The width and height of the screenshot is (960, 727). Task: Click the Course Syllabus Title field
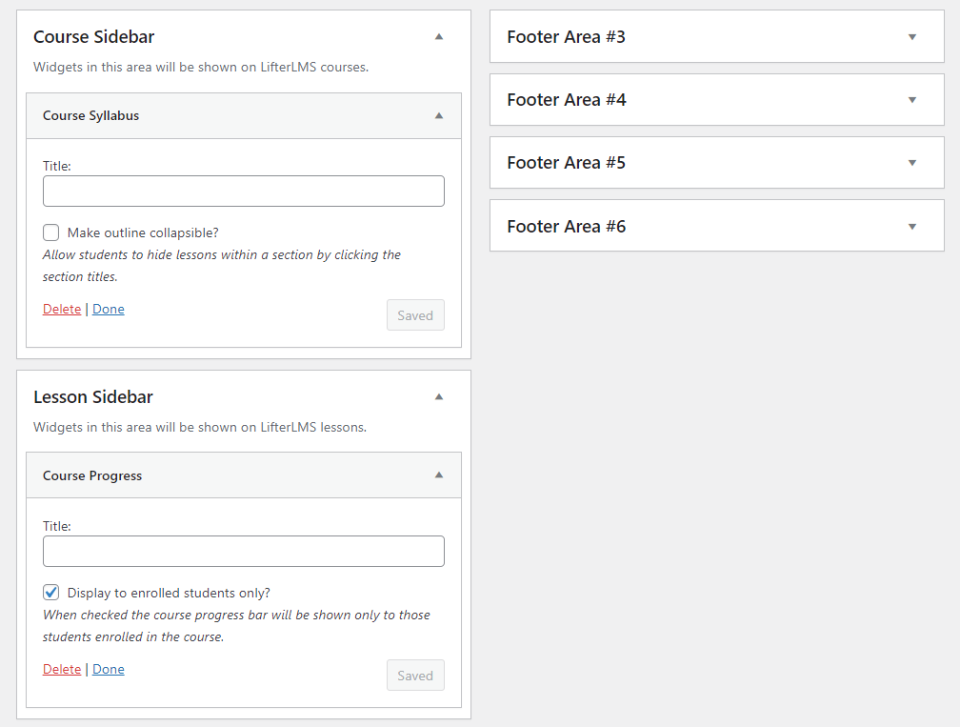pyautogui.click(x=243, y=191)
